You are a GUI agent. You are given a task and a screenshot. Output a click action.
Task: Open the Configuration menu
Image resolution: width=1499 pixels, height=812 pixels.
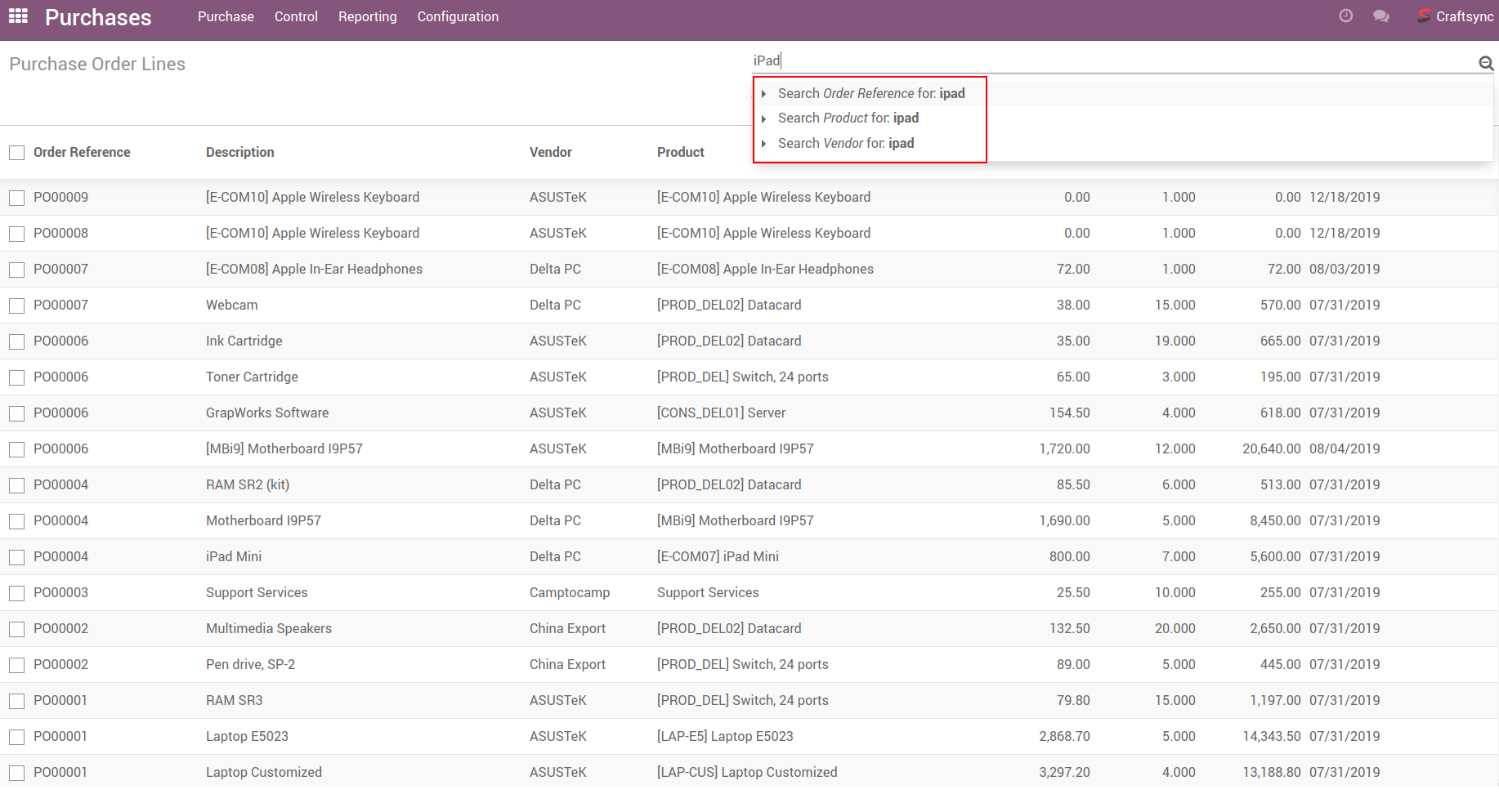458,16
